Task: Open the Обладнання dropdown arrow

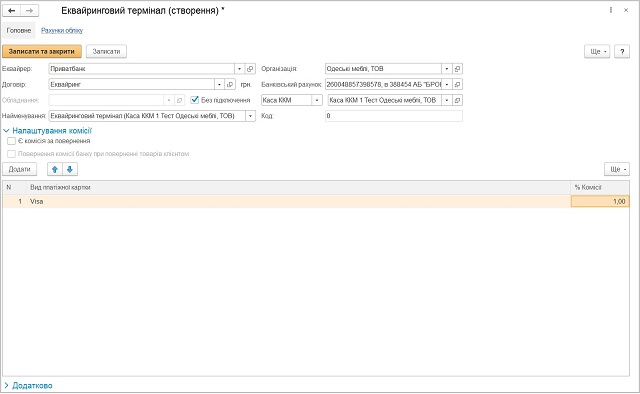Action: (169, 100)
